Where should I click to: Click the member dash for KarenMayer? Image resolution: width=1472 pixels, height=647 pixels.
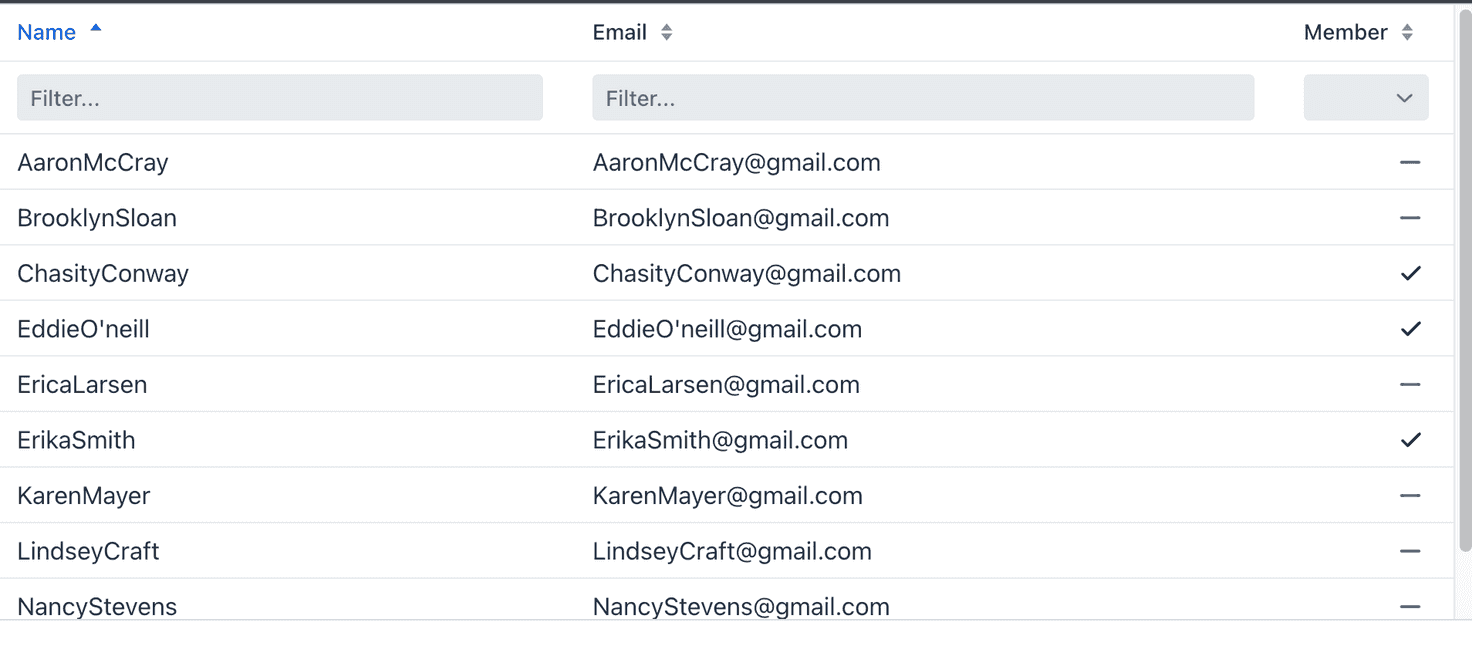pyautogui.click(x=1411, y=495)
